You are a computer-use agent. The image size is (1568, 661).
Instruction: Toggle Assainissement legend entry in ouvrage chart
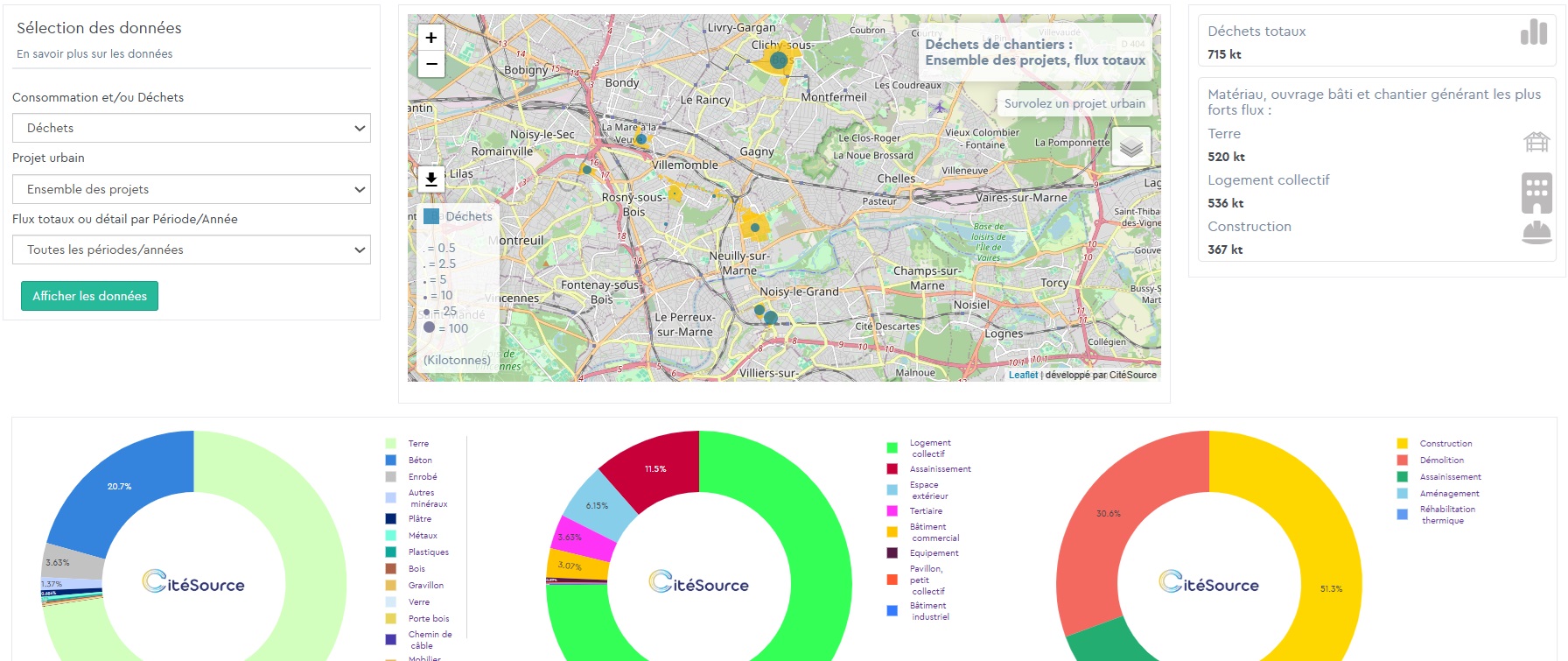940,469
